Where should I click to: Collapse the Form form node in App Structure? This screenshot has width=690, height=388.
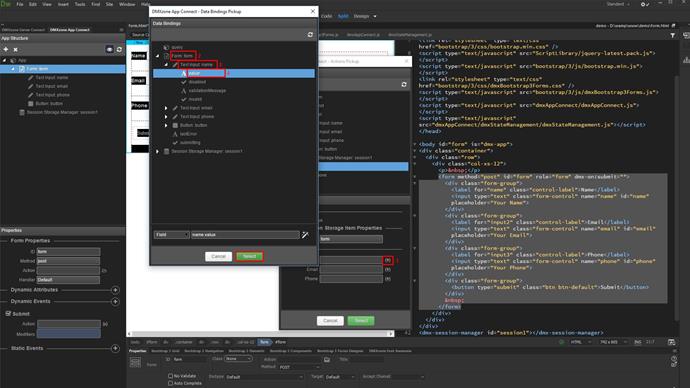13,69
